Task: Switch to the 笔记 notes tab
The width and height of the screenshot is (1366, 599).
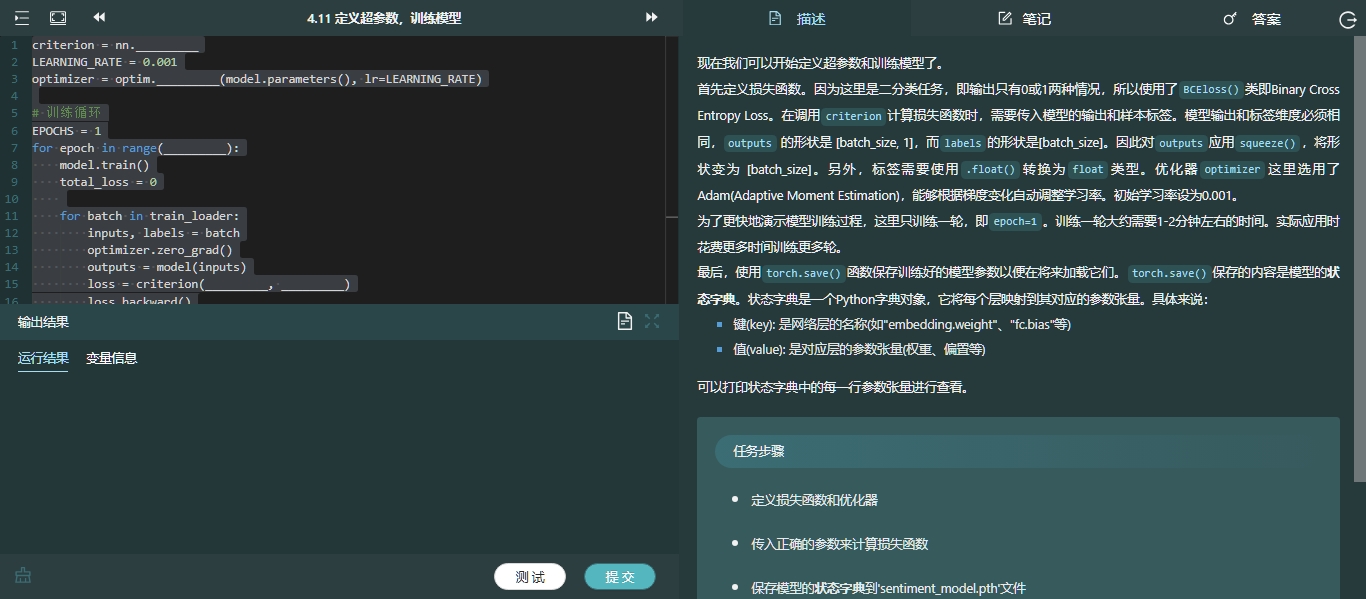Action: (x=1024, y=19)
